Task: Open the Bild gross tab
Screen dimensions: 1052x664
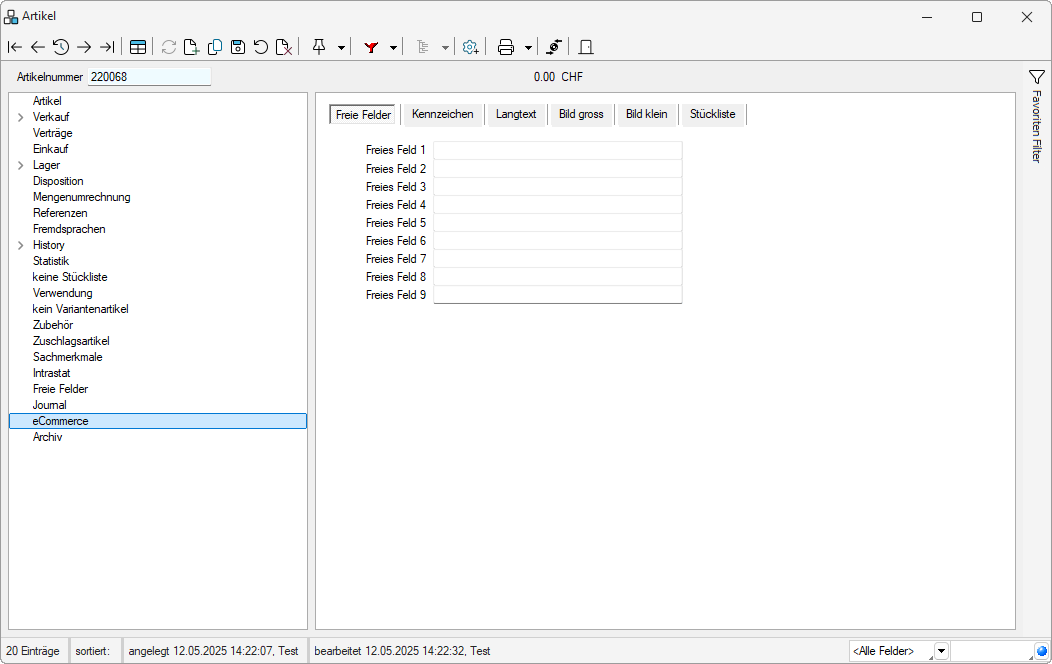Action: [x=581, y=114]
